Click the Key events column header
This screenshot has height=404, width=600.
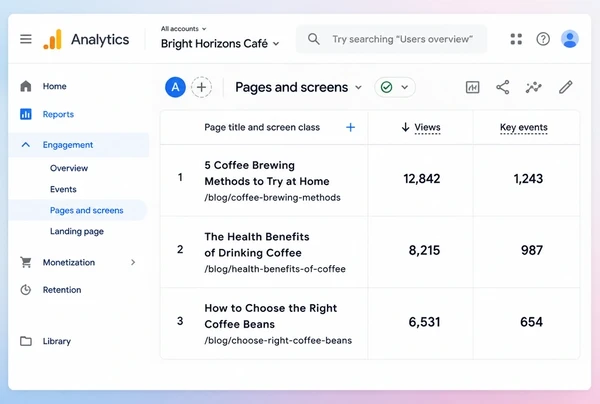tap(523, 127)
